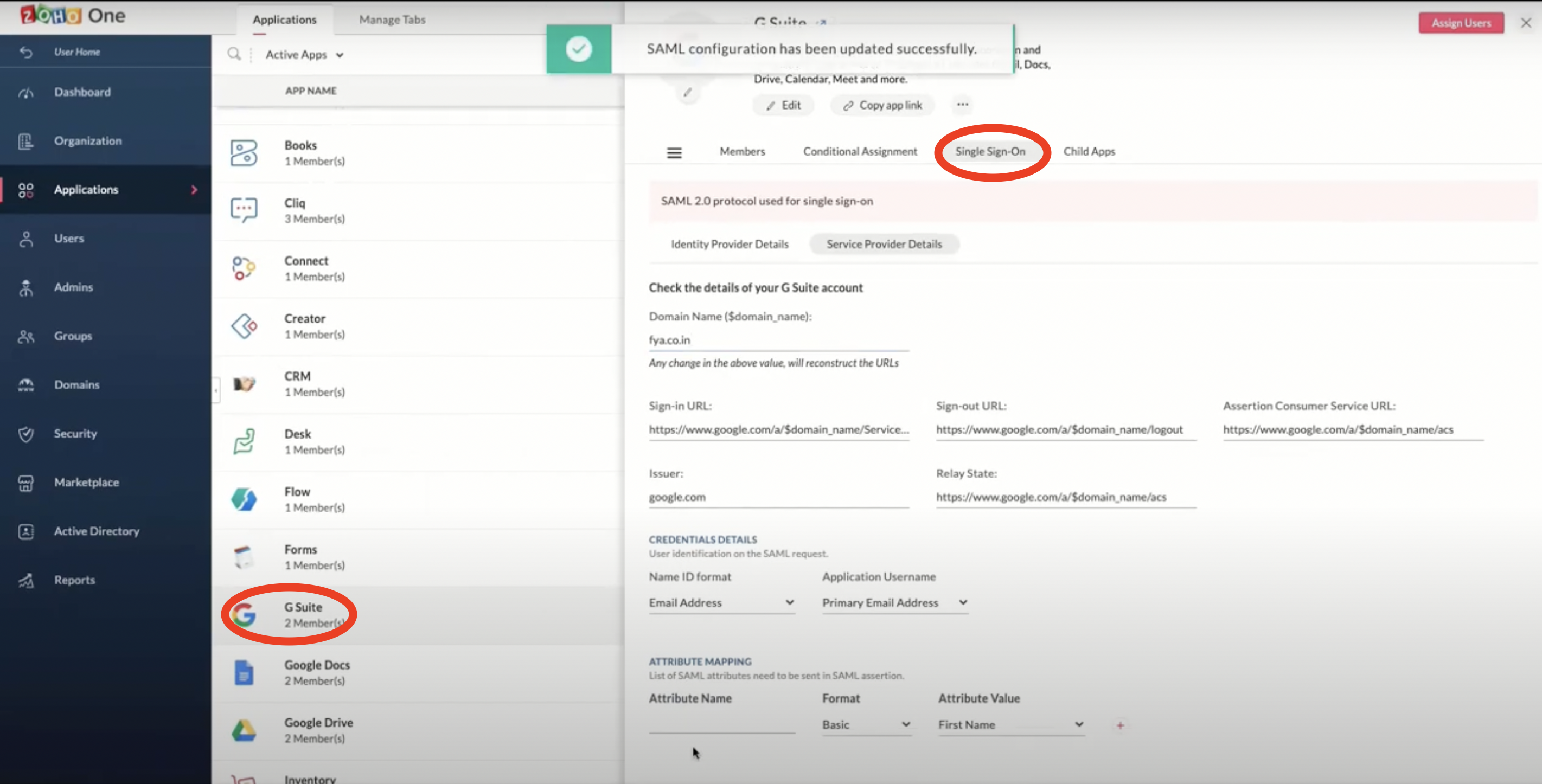Collapse the sidebar using the small handle
This screenshot has width=1542, height=784.
(x=215, y=391)
